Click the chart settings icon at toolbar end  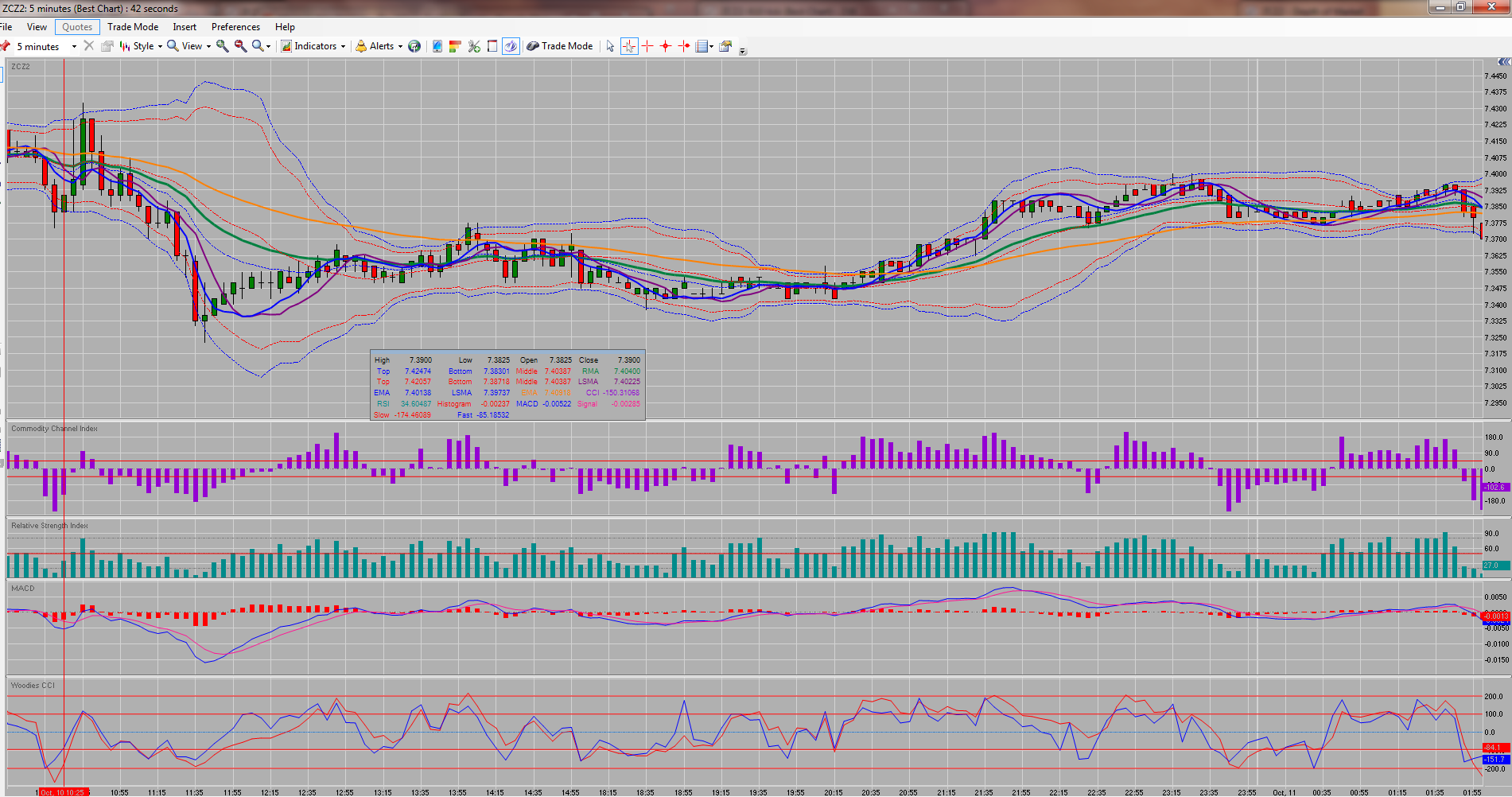click(725, 46)
